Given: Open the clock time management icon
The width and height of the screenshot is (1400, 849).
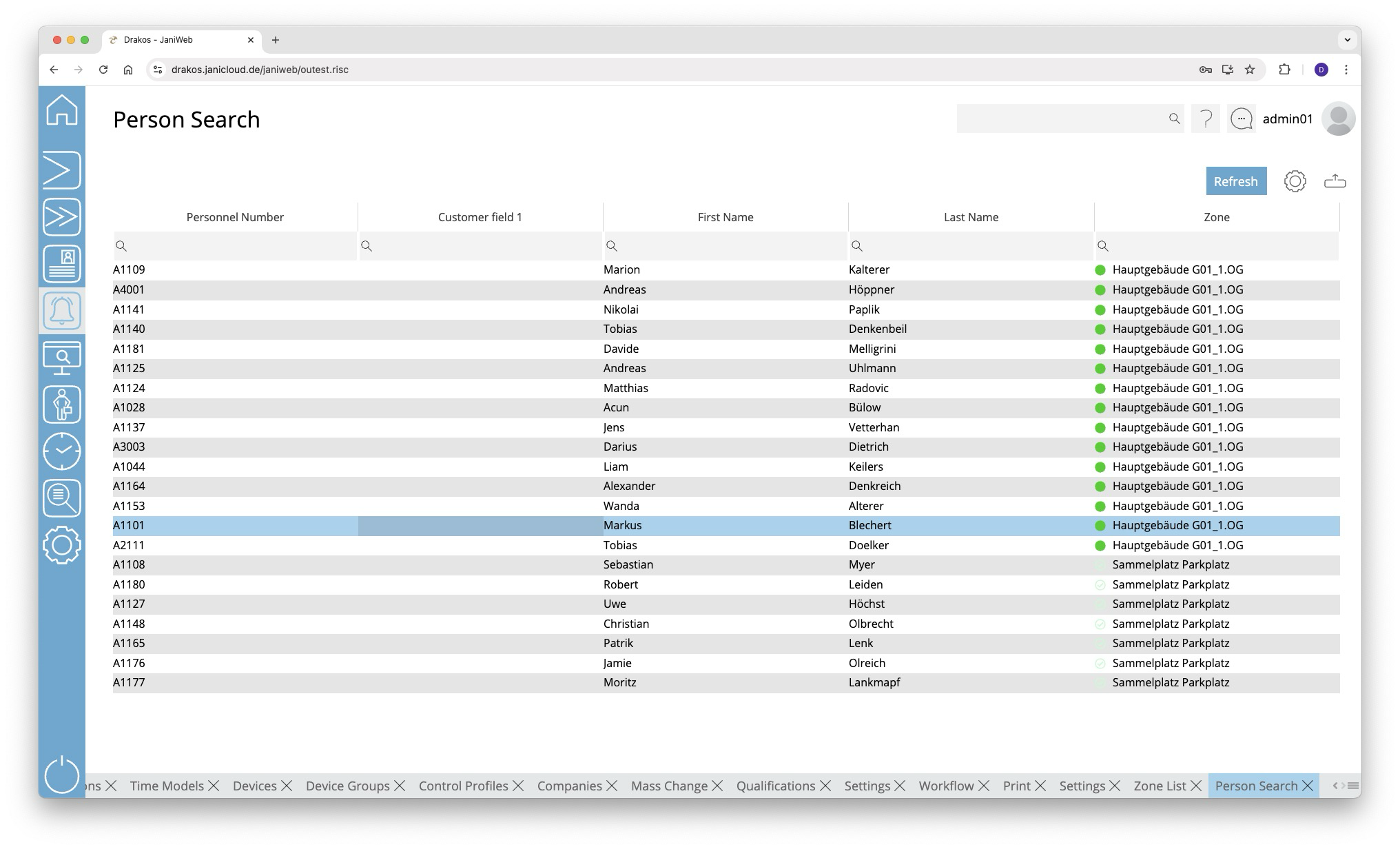Looking at the screenshot, I should (x=62, y=451).
